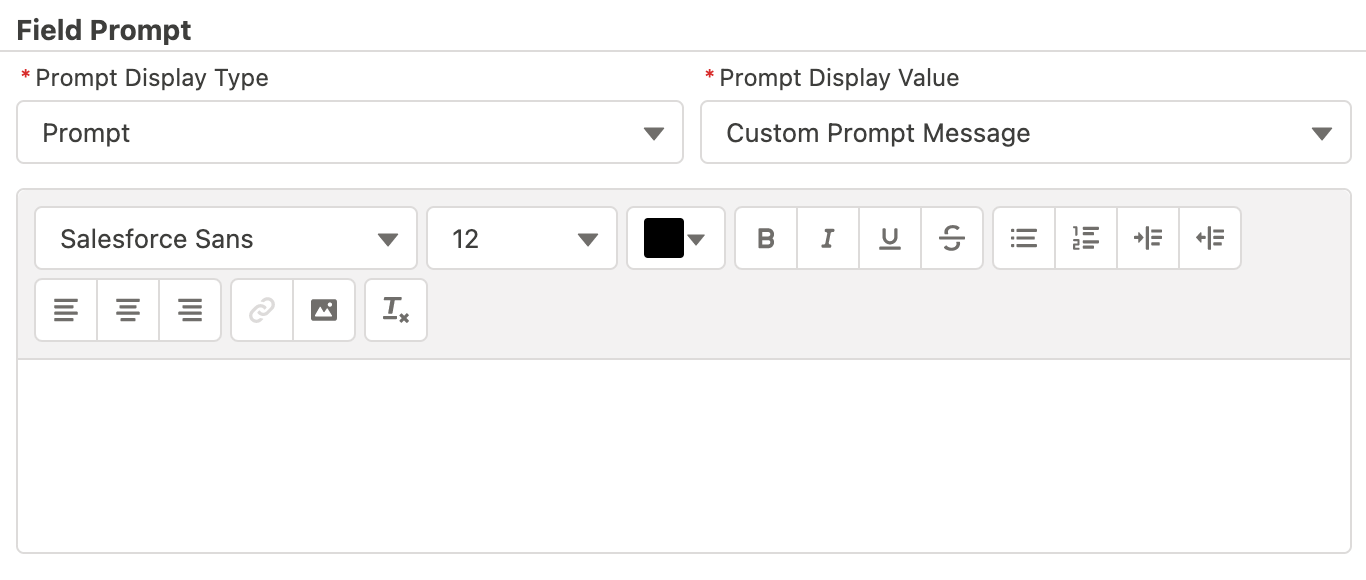The height and width of the screenshot is (580, 1366).
Task: Open the black text color picker
Action: [676, 239]
